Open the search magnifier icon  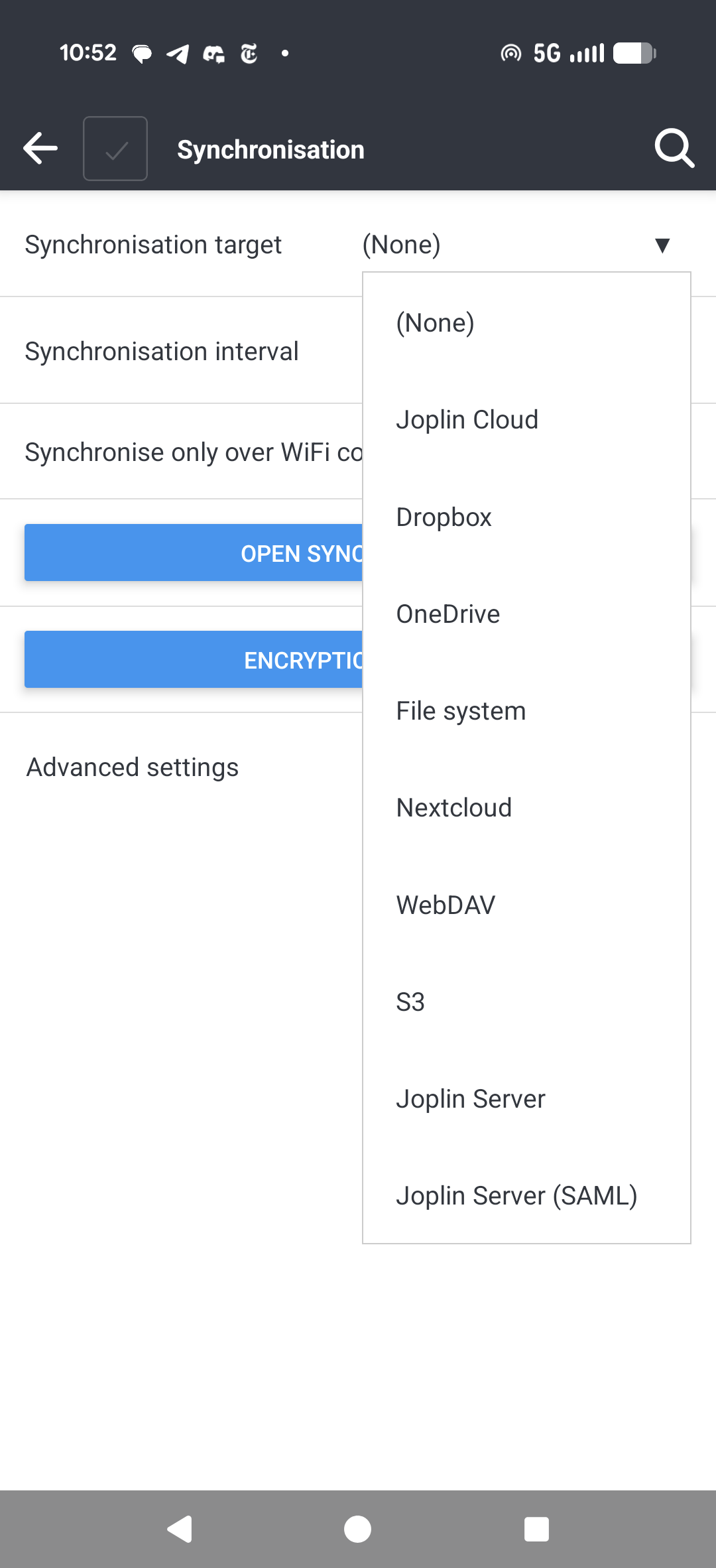coord(674,149)
